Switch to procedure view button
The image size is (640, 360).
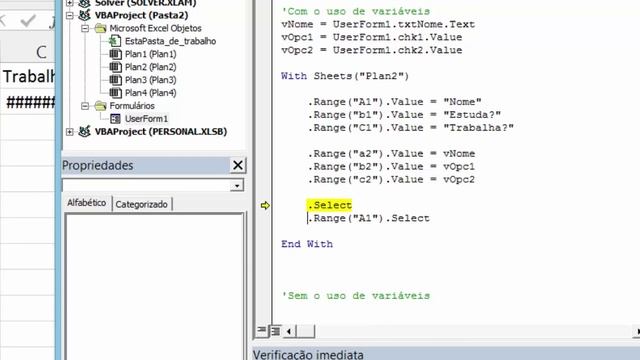pyautogui.click(x=262, y=330)
